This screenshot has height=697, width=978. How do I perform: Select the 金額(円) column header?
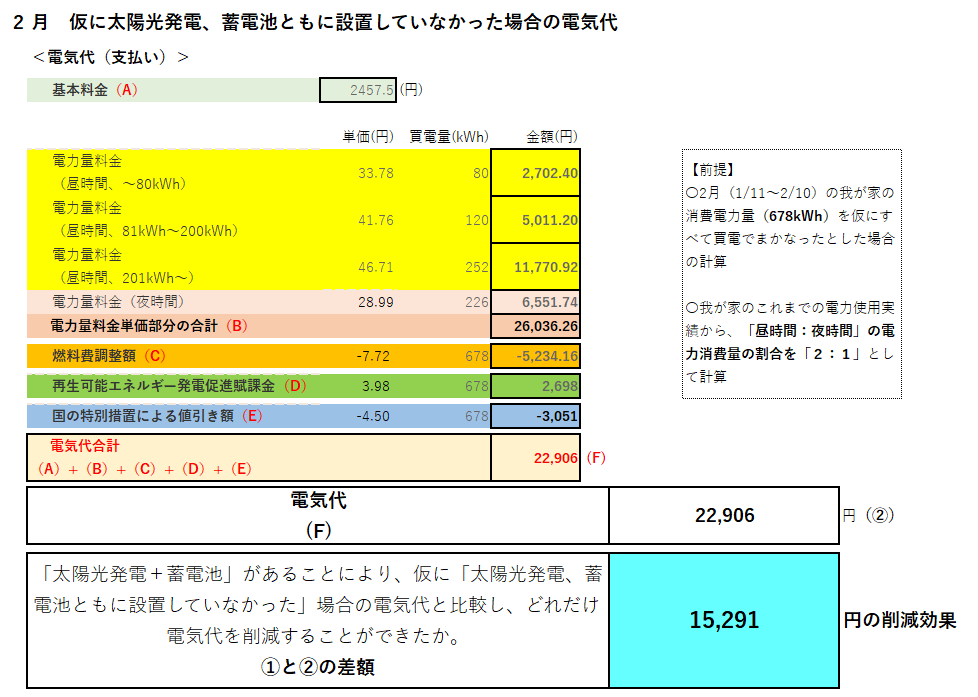point(551,136)
